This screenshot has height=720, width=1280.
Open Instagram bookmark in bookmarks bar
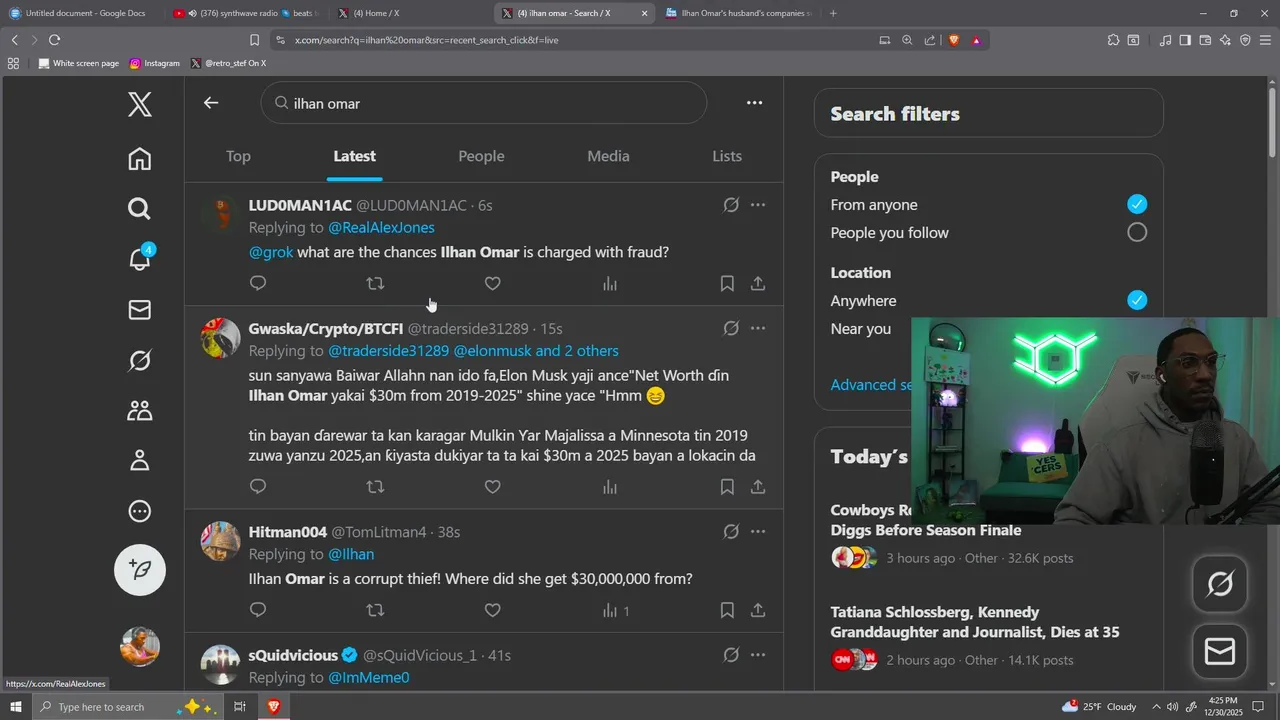point(155,63)
